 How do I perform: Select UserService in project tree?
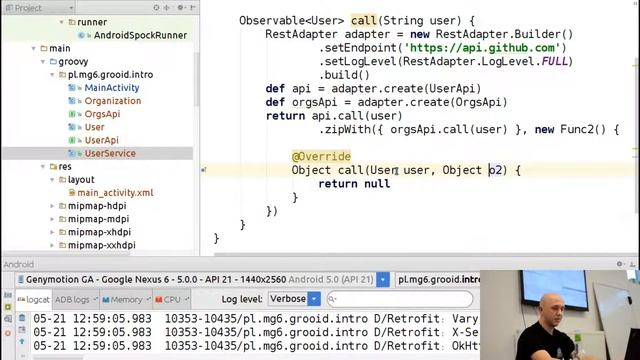pyautogui.click(x=110, y=153)
